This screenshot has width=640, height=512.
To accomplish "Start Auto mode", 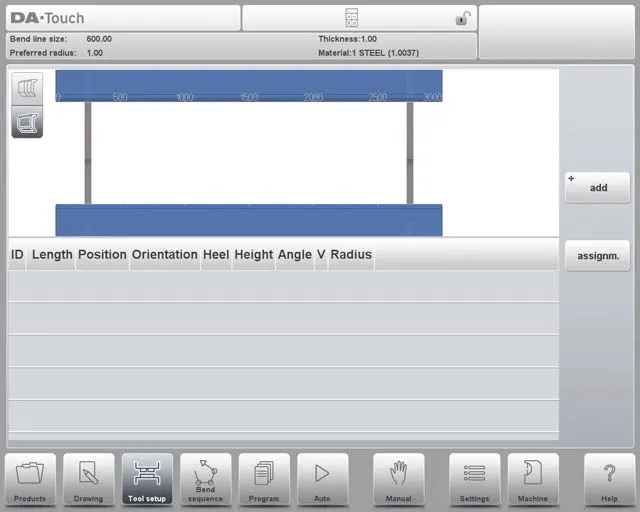I will [x=322, y=479].
